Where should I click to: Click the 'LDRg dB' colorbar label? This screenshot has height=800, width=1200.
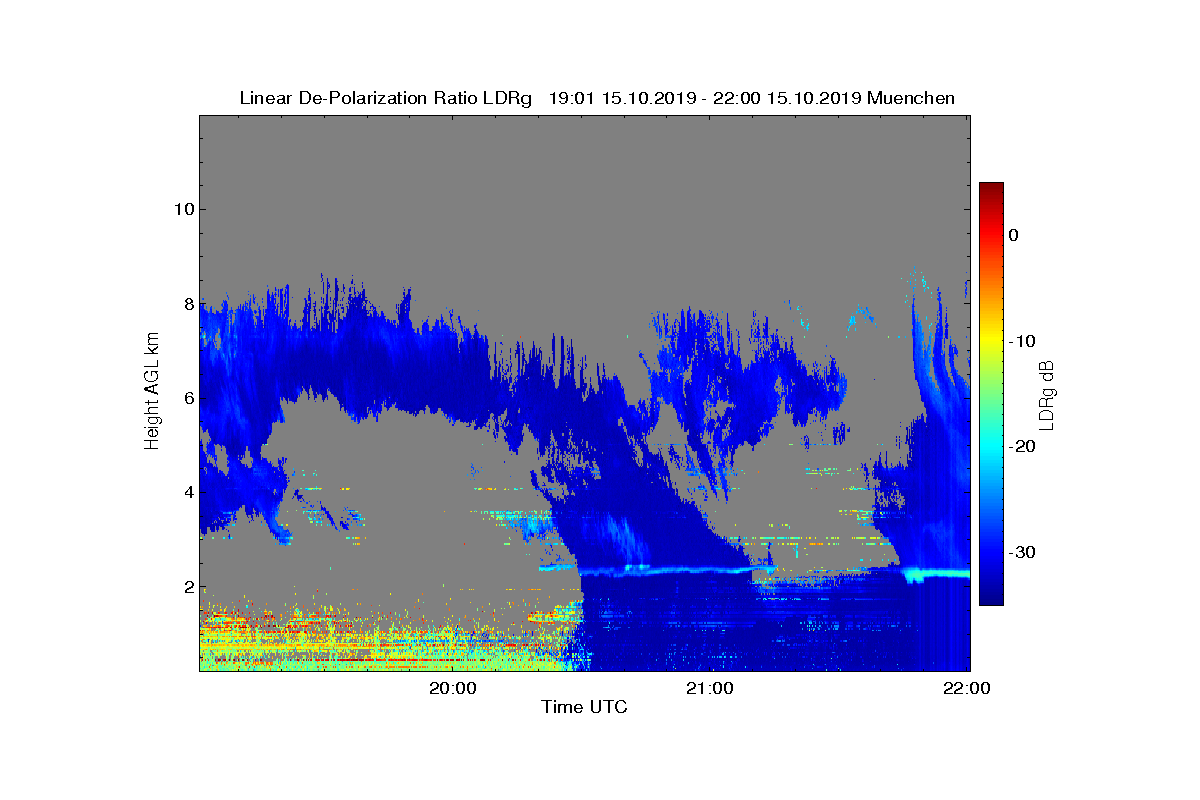(1046, 394)
